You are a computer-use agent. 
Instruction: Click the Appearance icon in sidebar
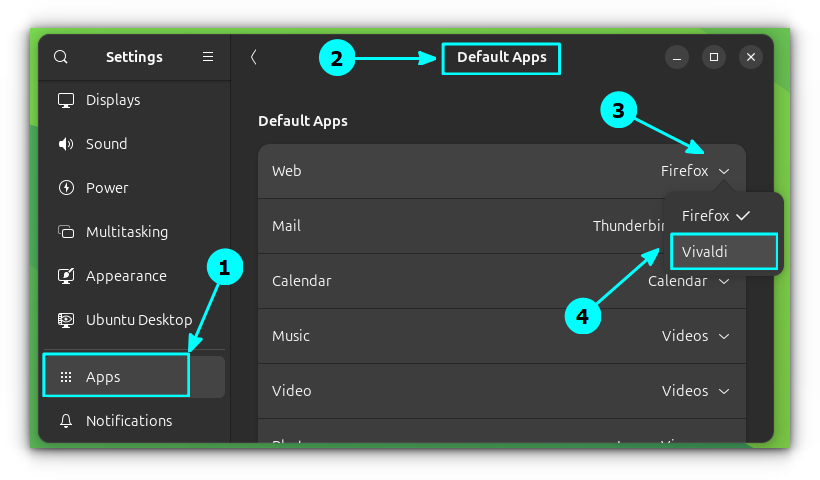(x=66, y=276)
